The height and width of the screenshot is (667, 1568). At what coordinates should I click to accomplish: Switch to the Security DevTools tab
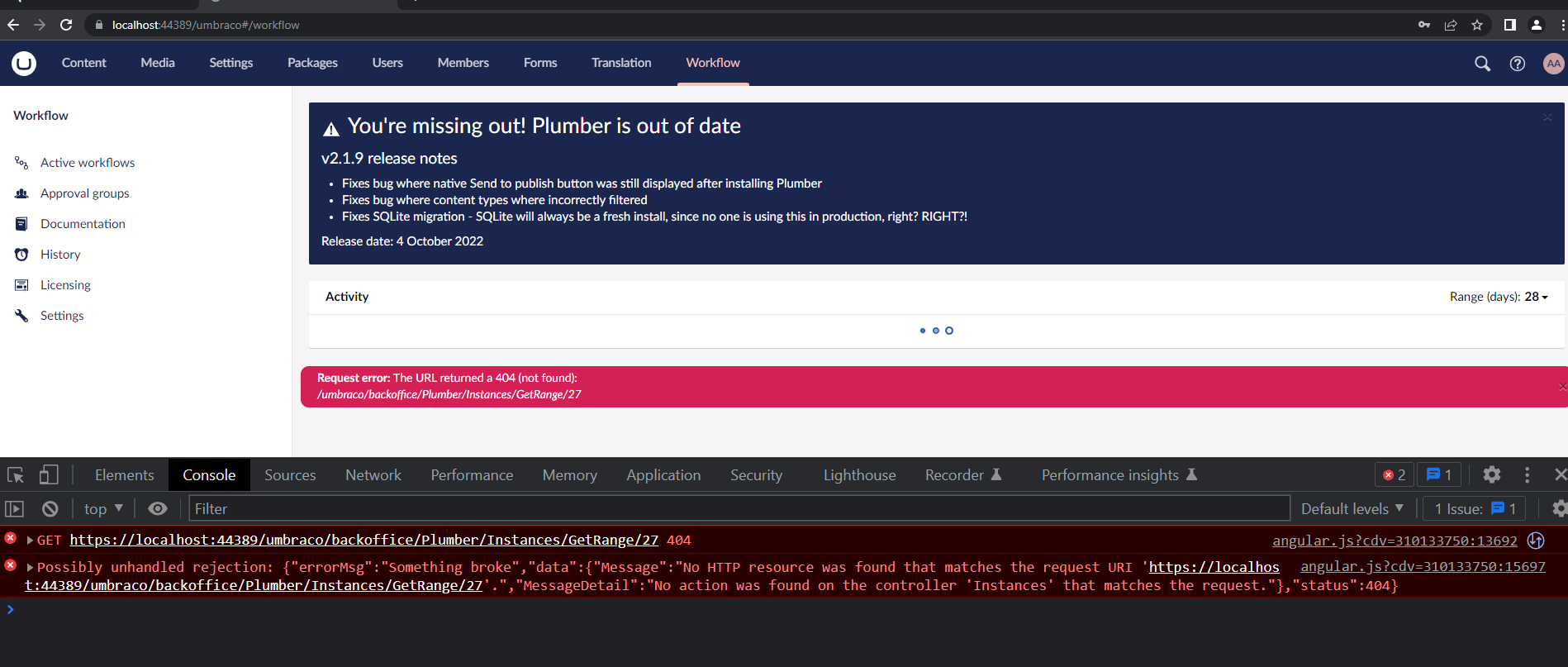(756, 475)
